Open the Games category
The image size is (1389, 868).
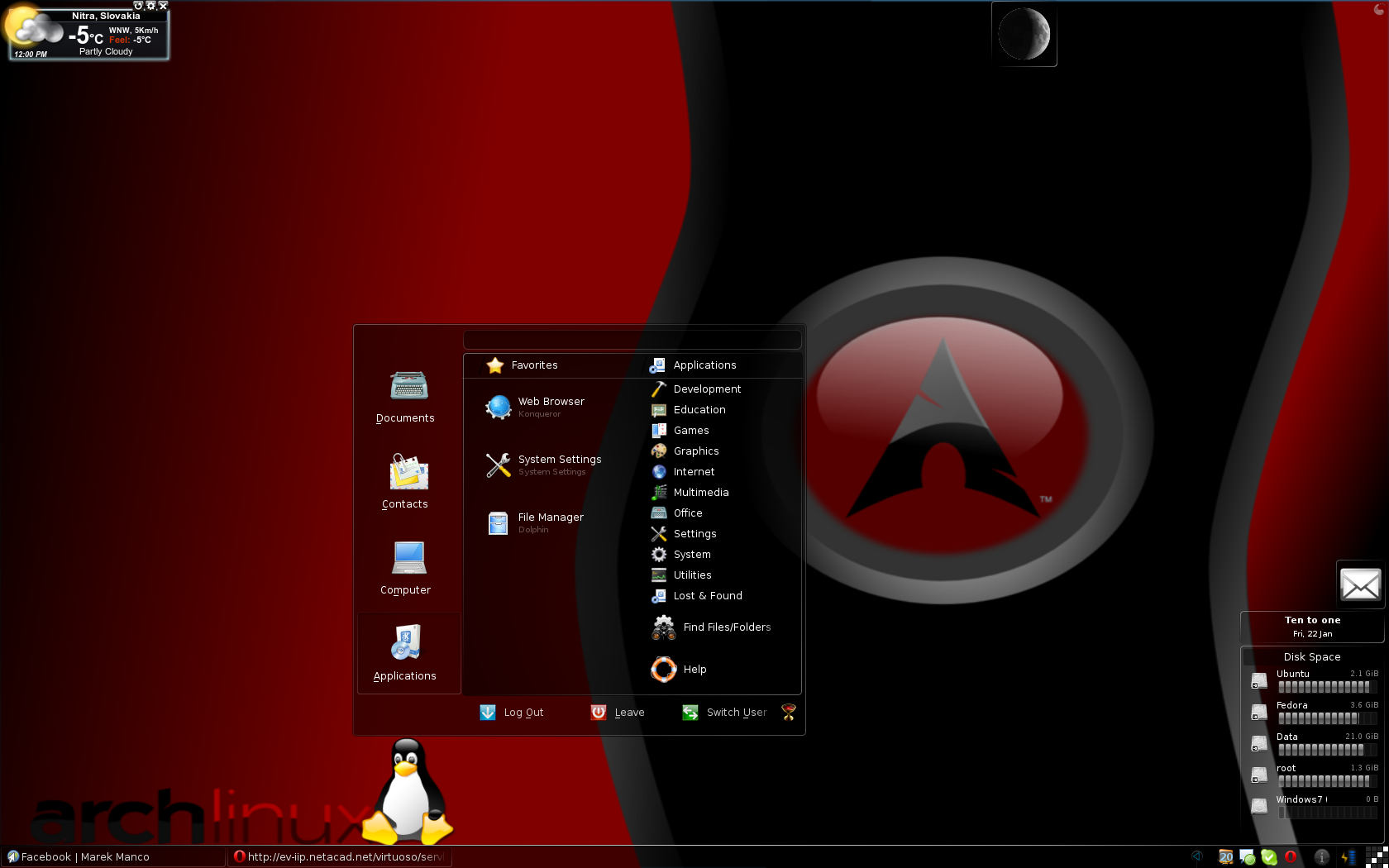point(680,430)
